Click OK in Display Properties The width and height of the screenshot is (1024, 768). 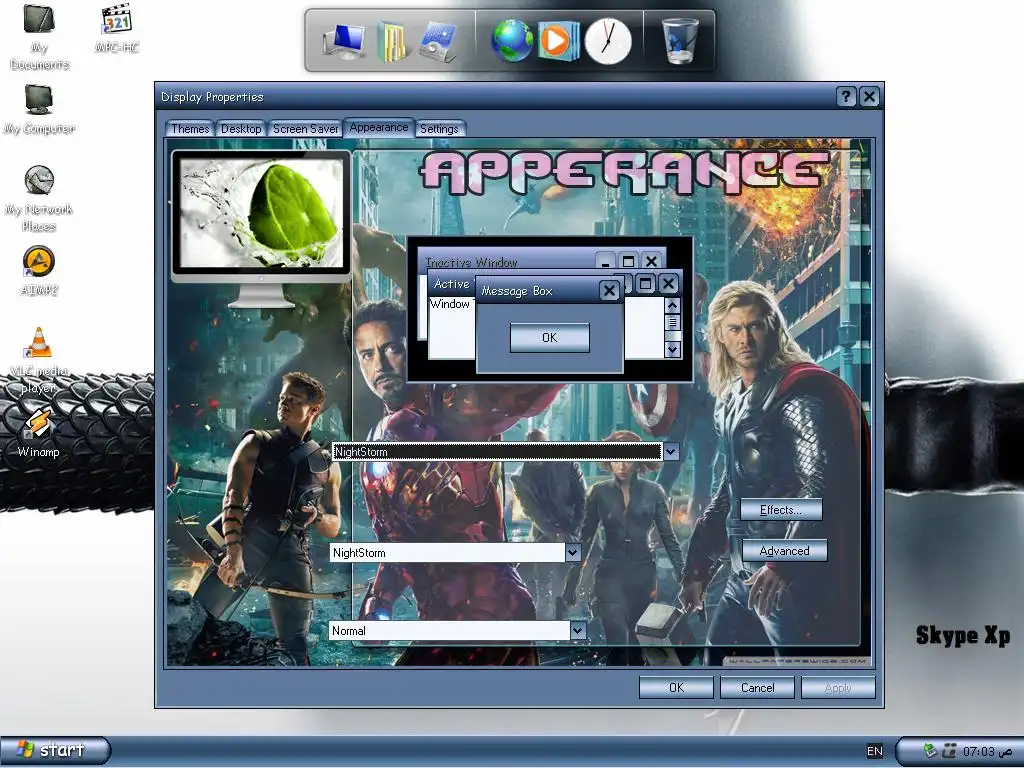coord(676,688)
